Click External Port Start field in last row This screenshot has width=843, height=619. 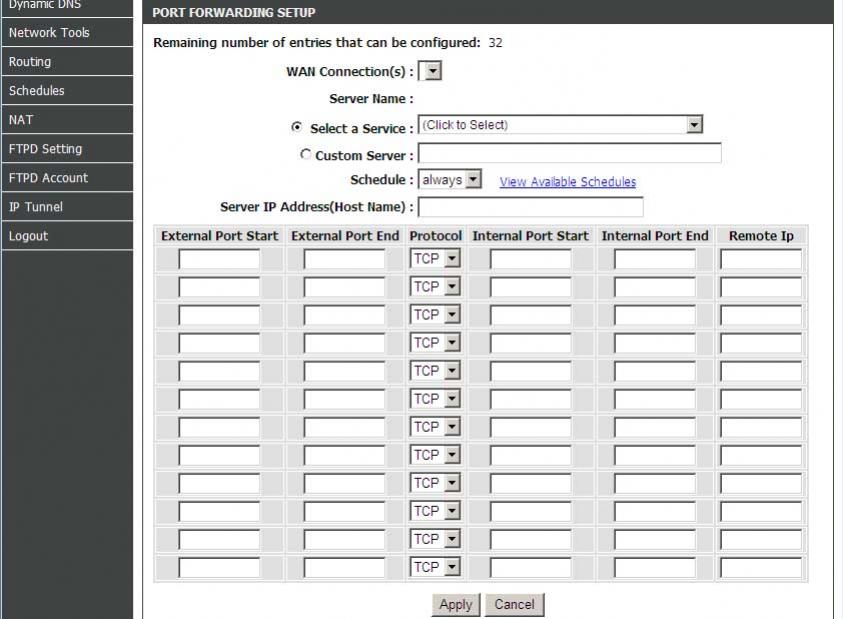pyautogui.click(x=219, y=567)
